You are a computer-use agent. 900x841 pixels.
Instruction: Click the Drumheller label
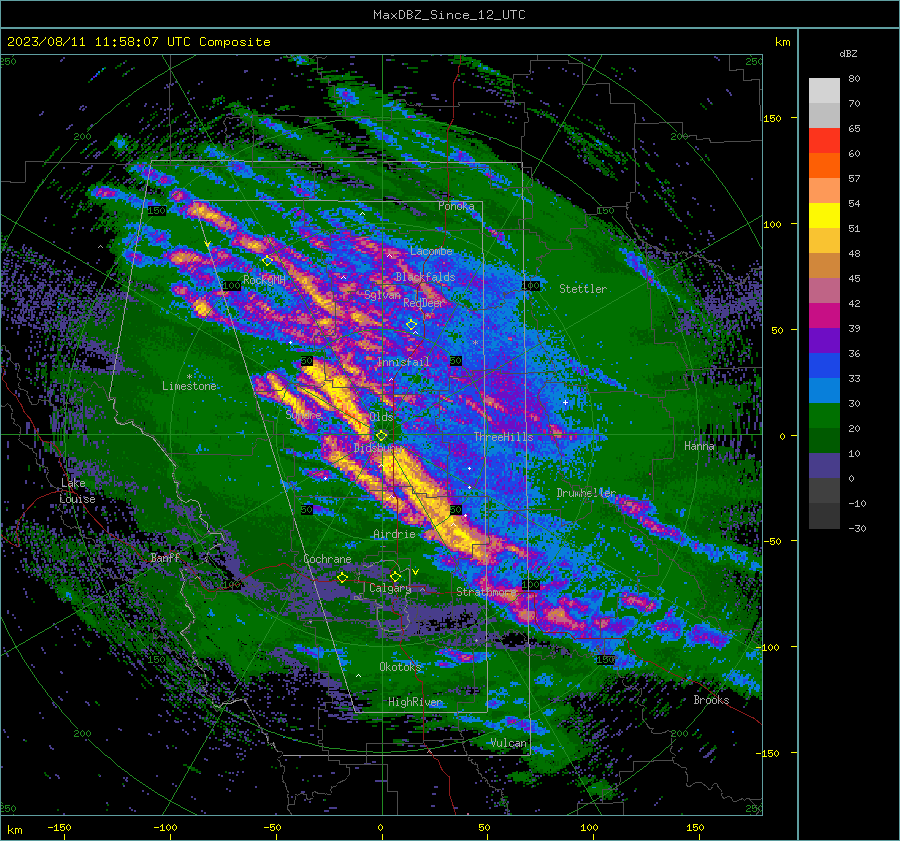586,493
